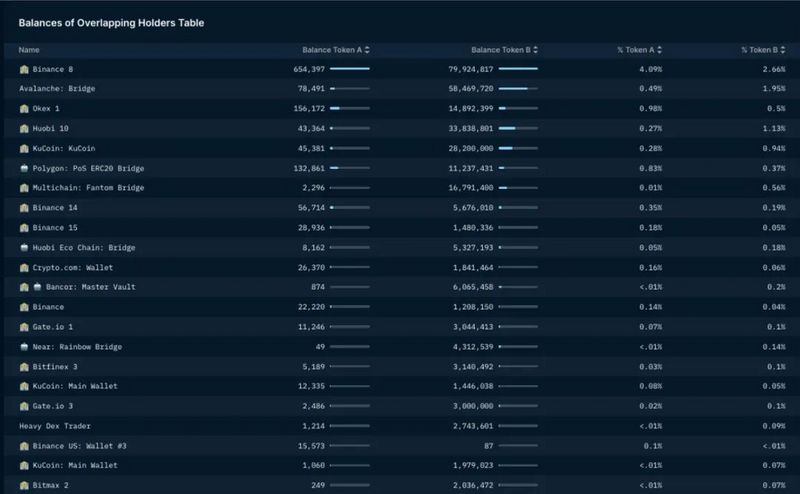Click the exchange icon beside Binance 8
Image resolution: width=800 pixels, height=494 pixels.
point(24,69)
